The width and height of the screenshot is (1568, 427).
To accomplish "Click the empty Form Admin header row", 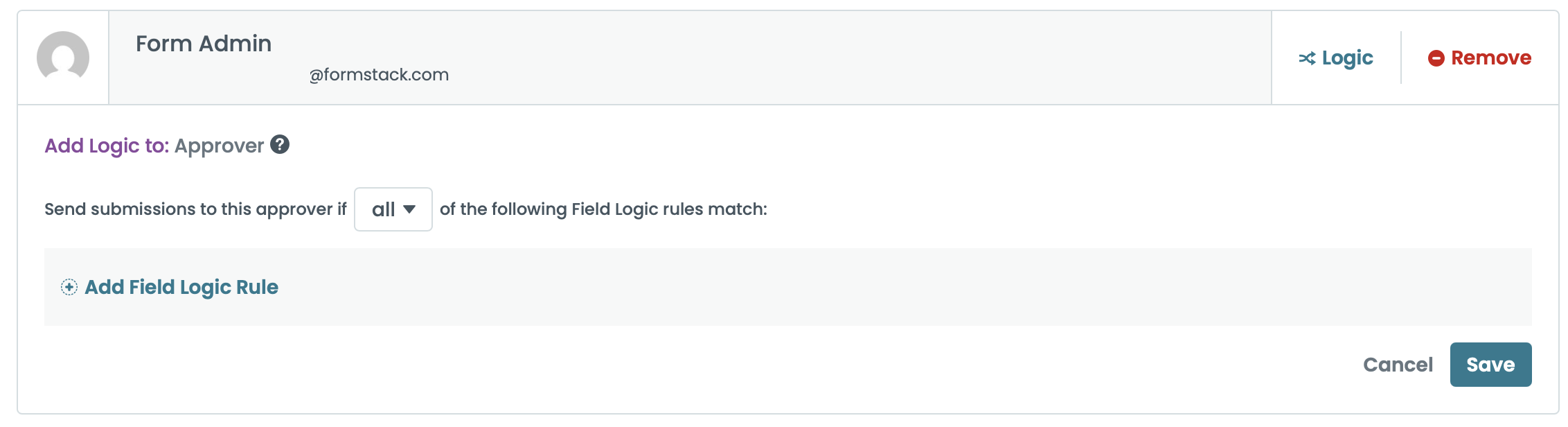I will pos(831,57).
